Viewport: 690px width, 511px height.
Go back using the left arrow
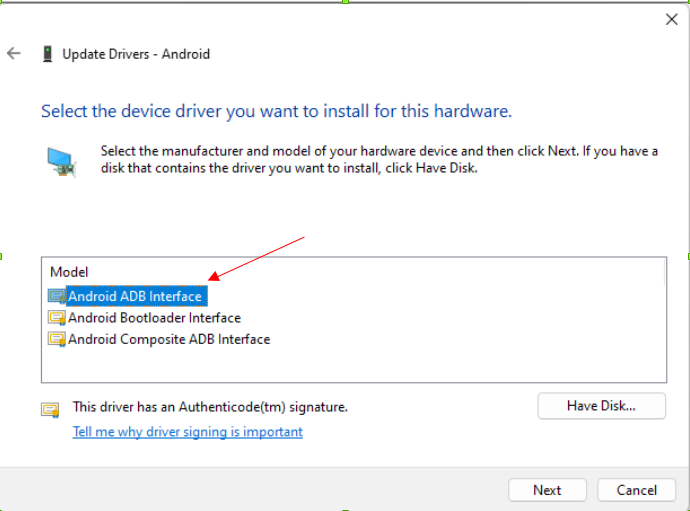pyautogui.click(x=14, y=54)
